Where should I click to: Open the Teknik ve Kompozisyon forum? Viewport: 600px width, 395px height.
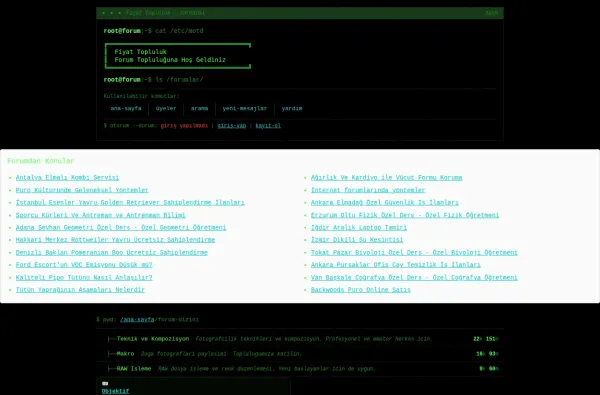pos(153,339)
